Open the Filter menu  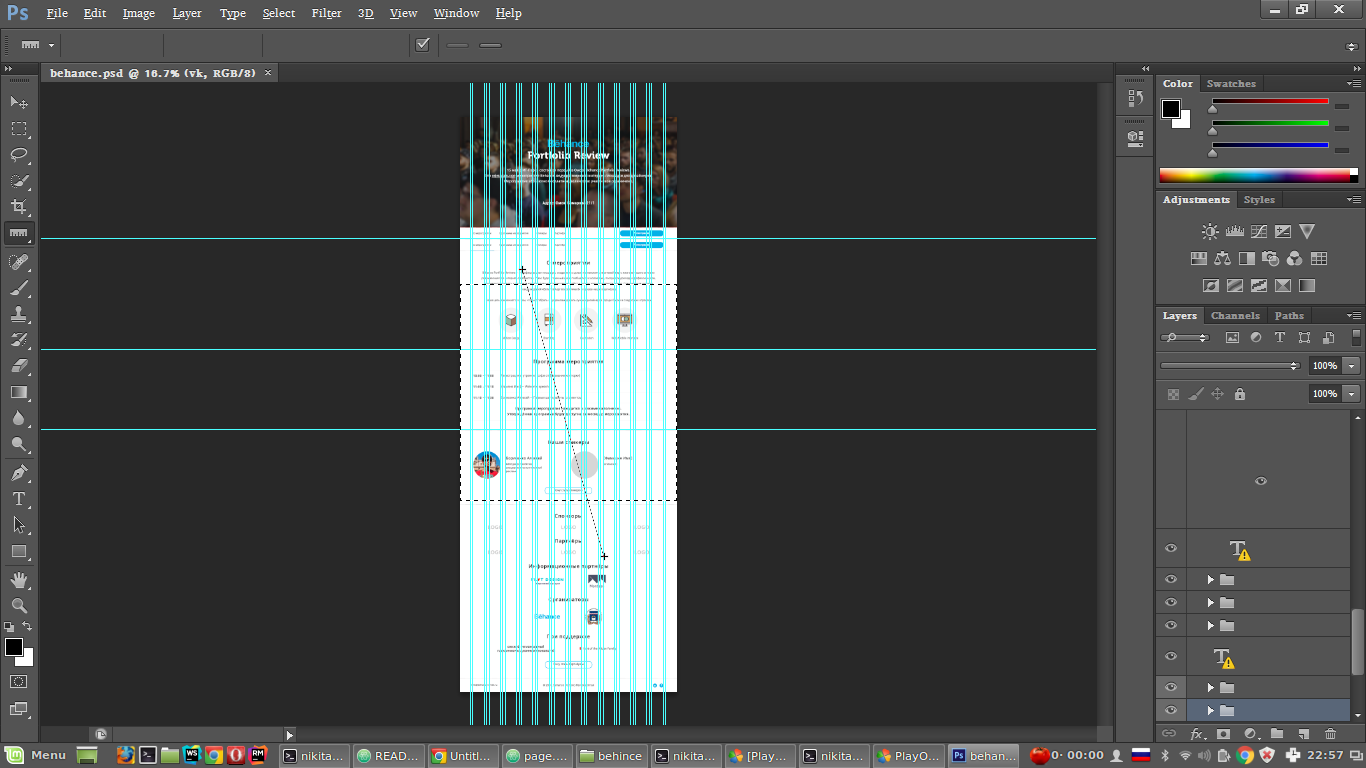point(326,13)
